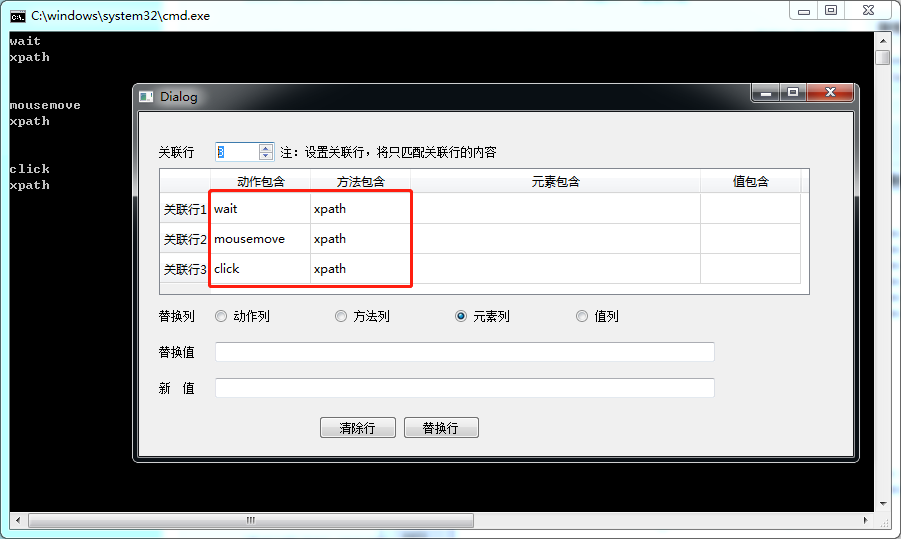Click the 'mousemove' table cell
The width and height of the screenshot is (901, 539).
coord(261,238)
